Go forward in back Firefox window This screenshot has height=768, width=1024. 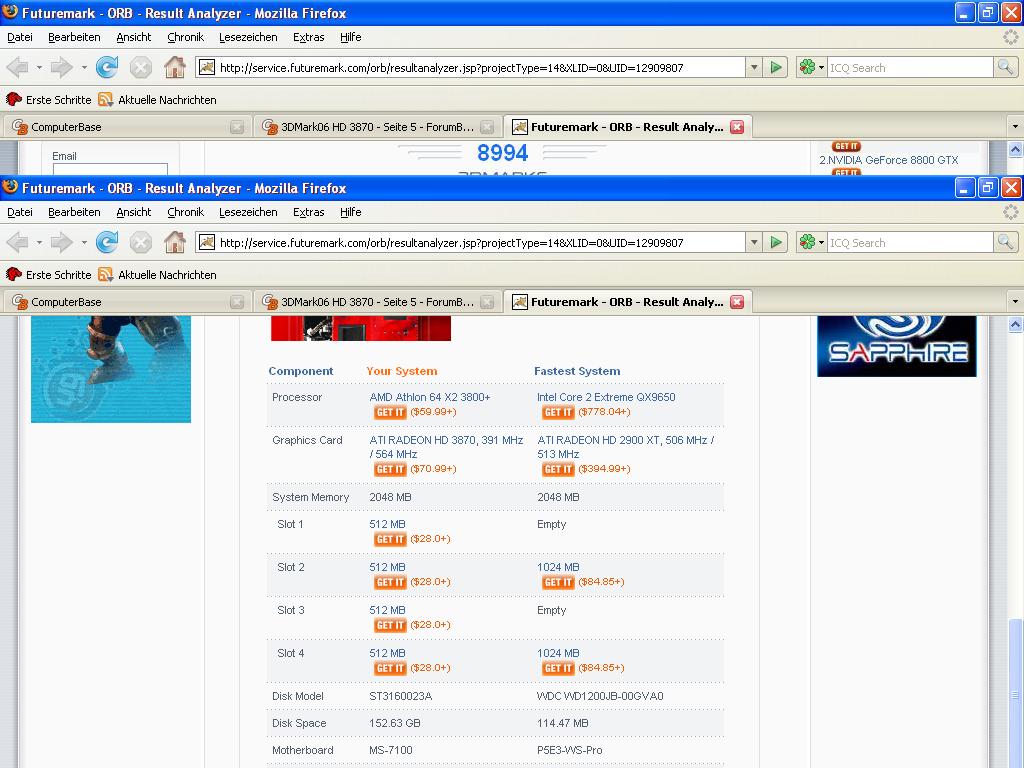point(62,67)
